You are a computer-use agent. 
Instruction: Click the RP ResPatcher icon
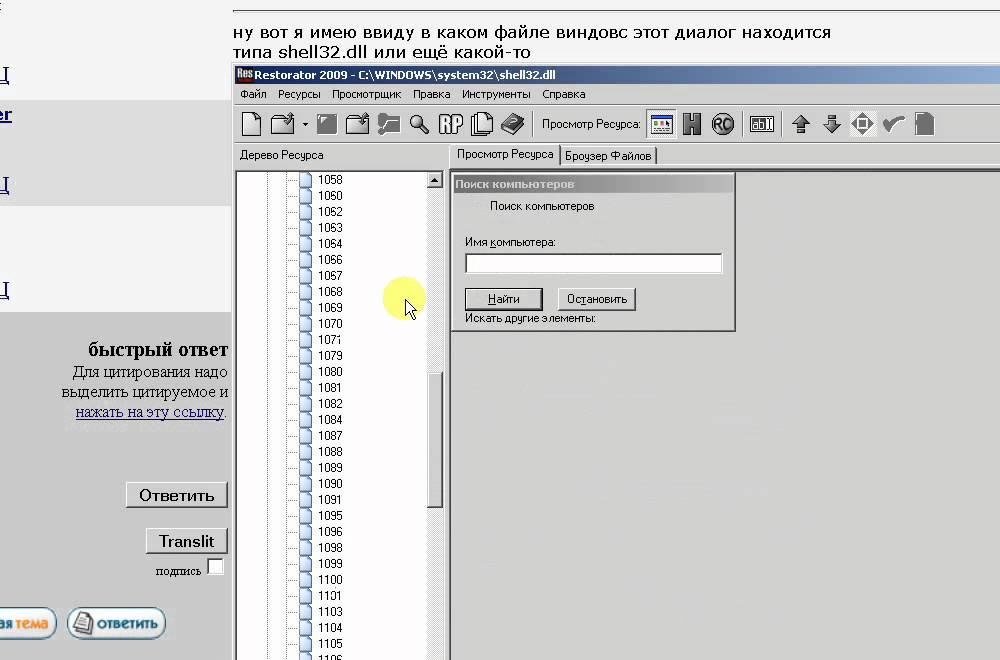tap(450, 124)
